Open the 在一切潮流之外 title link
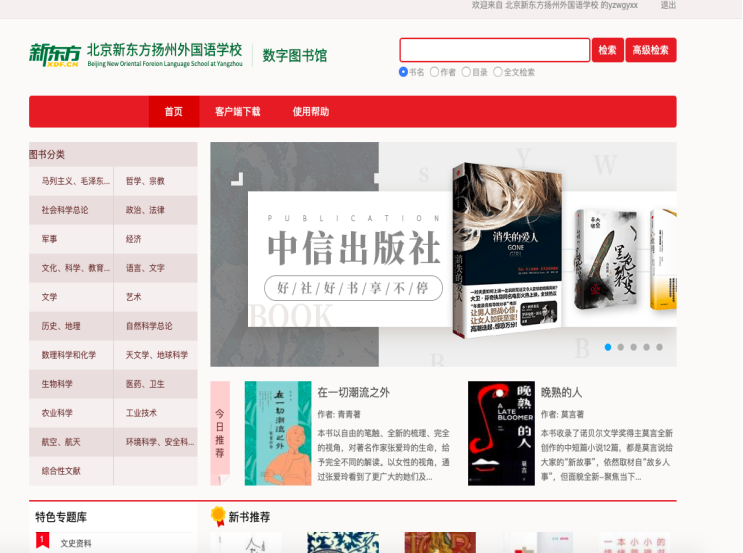 353,392
